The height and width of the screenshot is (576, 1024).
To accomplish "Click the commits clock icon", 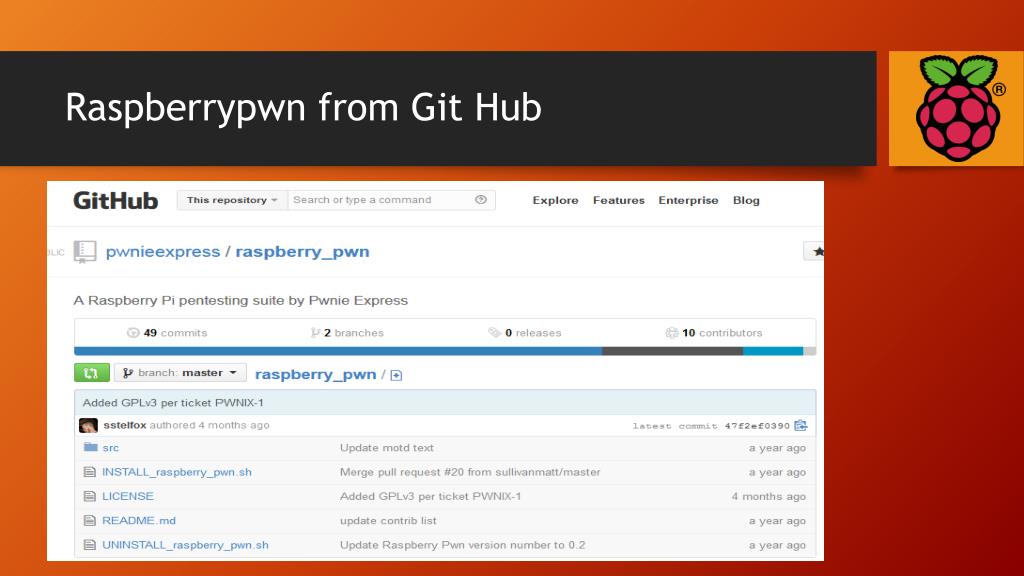I will (x=133, y=332).
